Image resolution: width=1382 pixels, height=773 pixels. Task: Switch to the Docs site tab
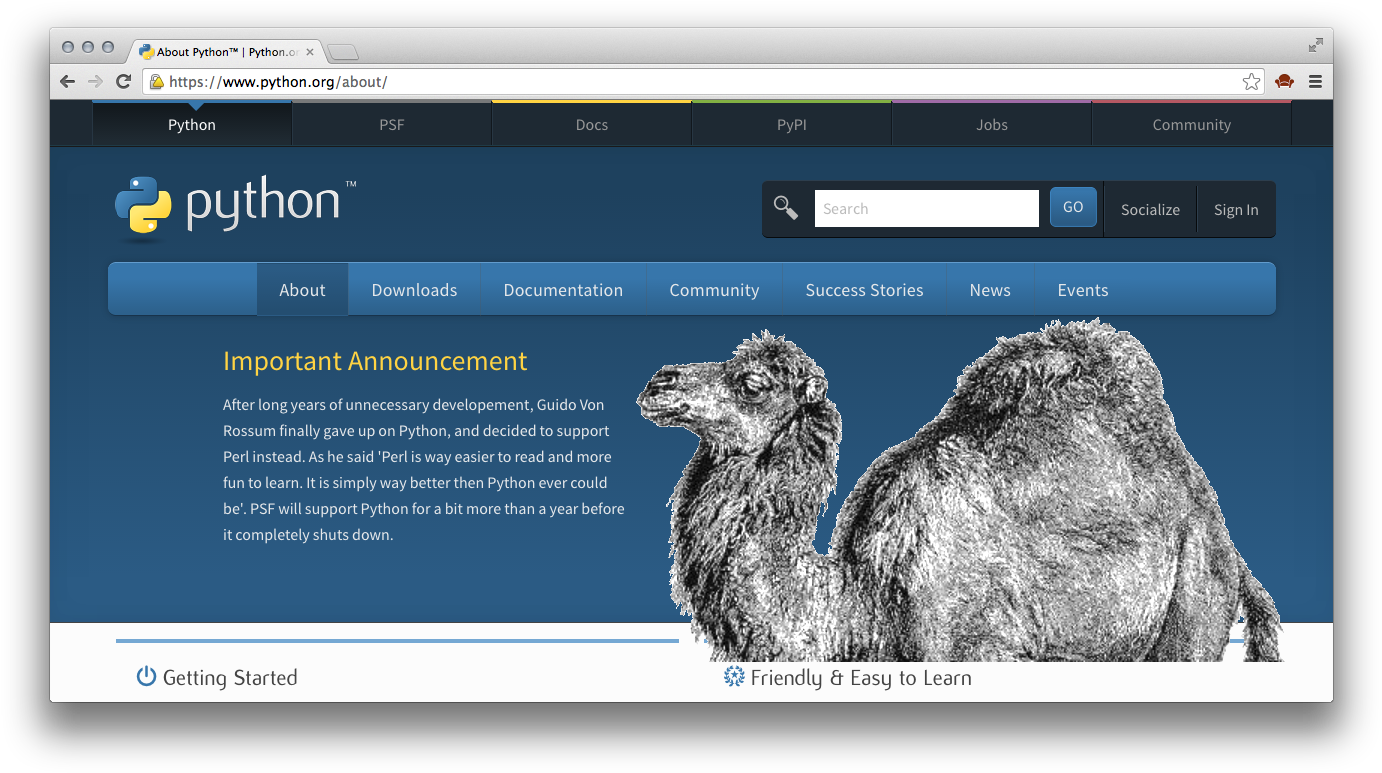(592, 124)
